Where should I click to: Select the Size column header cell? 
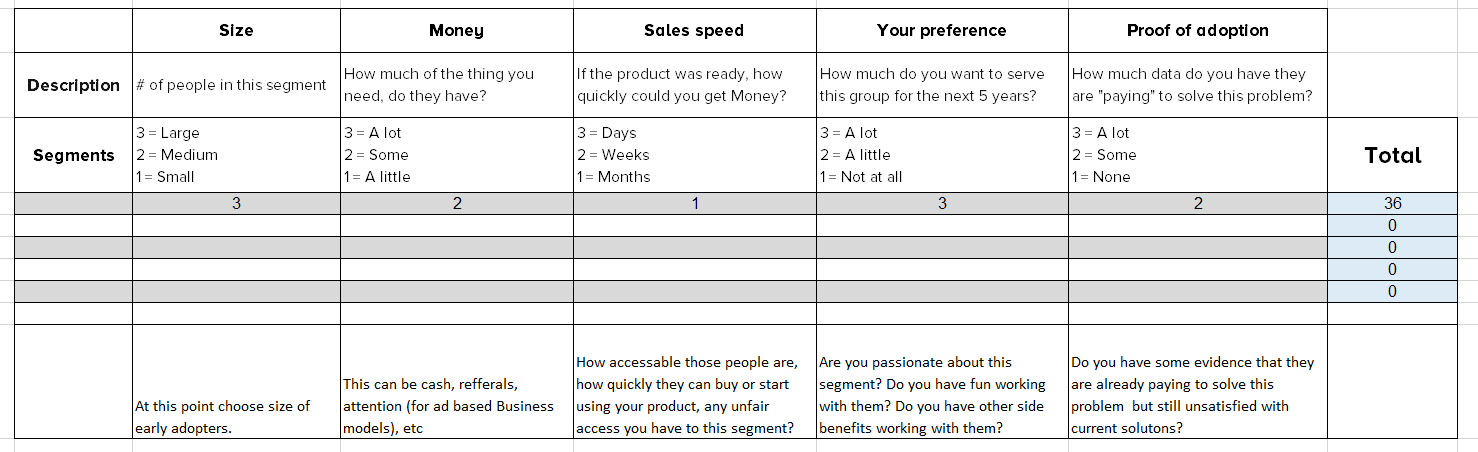point(236,30)
